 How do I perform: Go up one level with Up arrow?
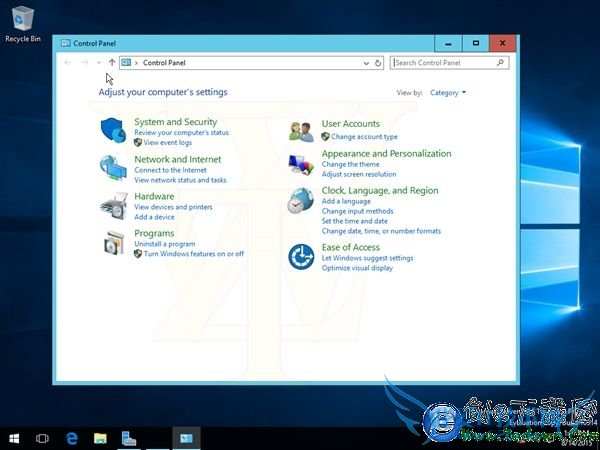click(x=112, y=62)
